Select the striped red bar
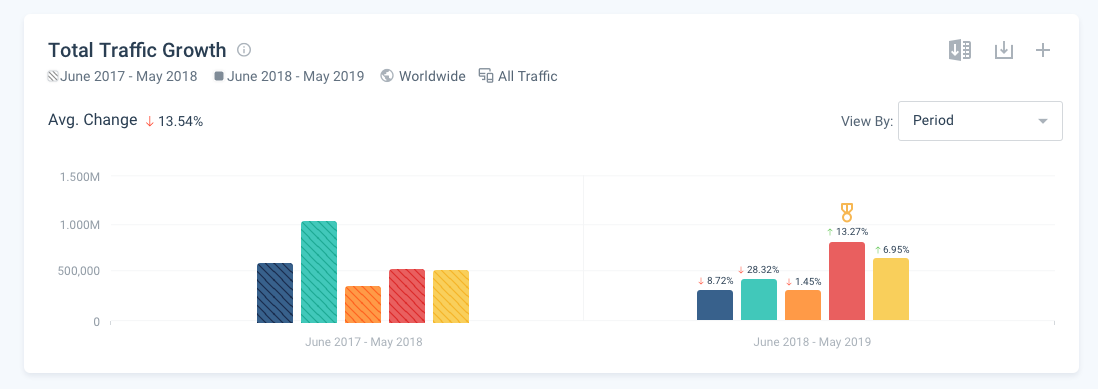Viewport: 1098px width, 389px height. (407, 296)
